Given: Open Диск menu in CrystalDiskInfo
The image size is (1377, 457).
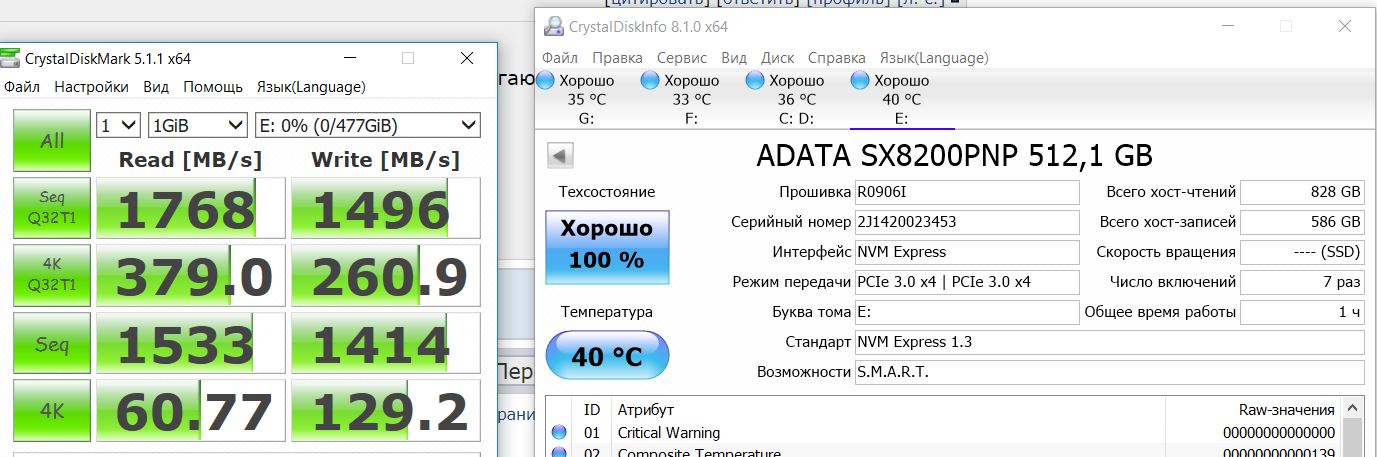Looking at the screenshot, I should [778, 58].
